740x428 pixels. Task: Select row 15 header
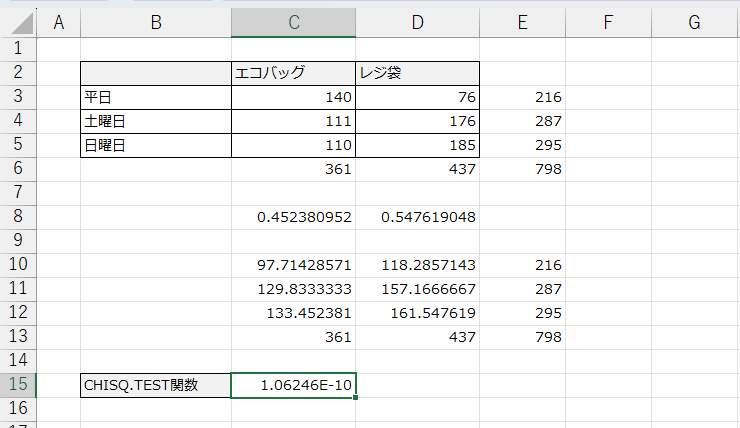coord(18,385)
